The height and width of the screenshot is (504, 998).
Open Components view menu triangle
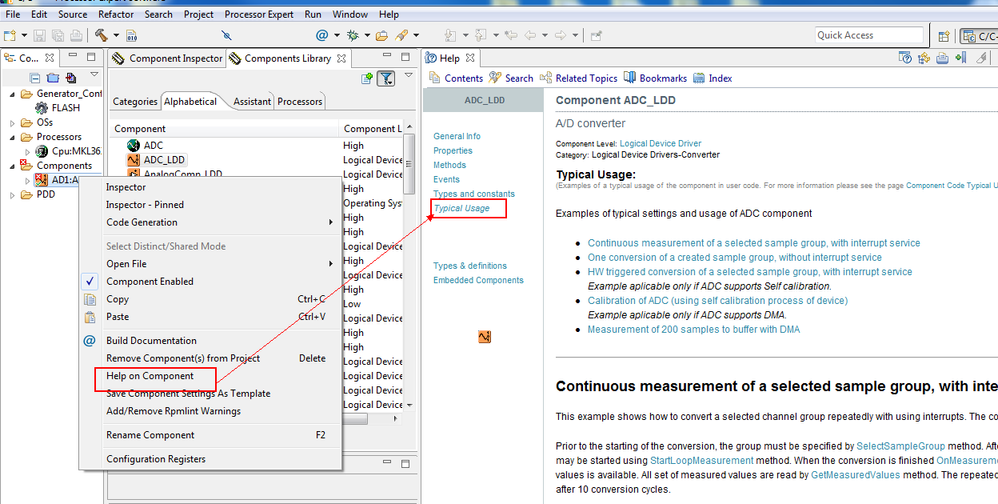pyautogui.click(x=94, y=74)
